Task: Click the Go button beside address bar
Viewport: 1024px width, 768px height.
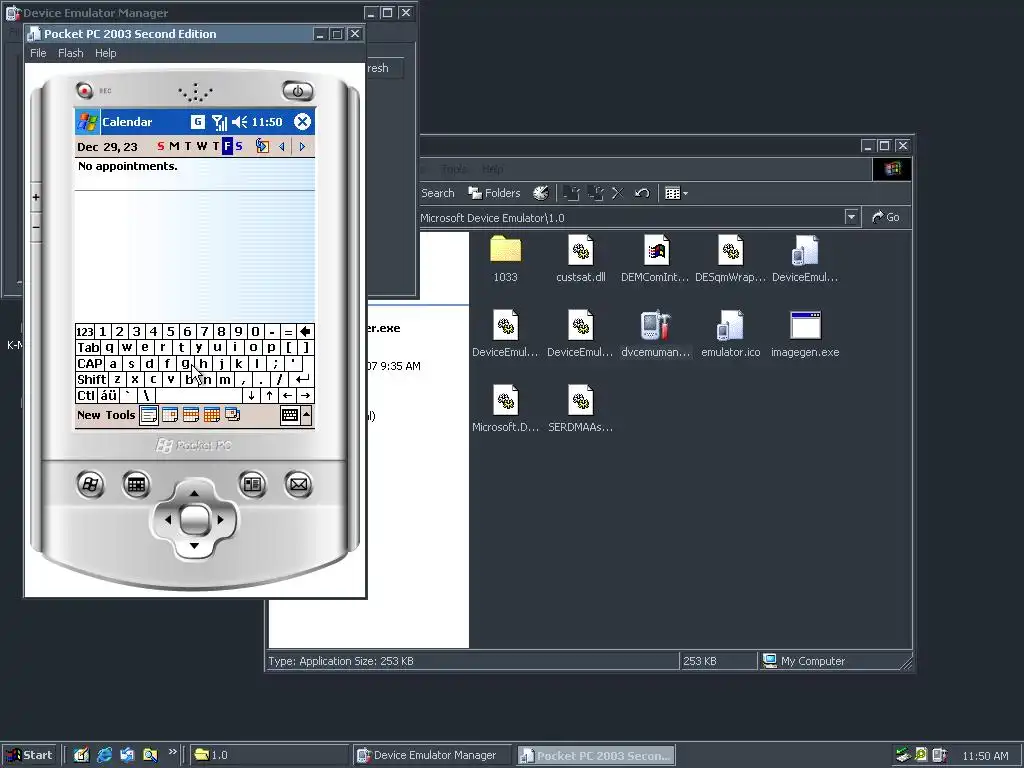Action: [886, 217]
